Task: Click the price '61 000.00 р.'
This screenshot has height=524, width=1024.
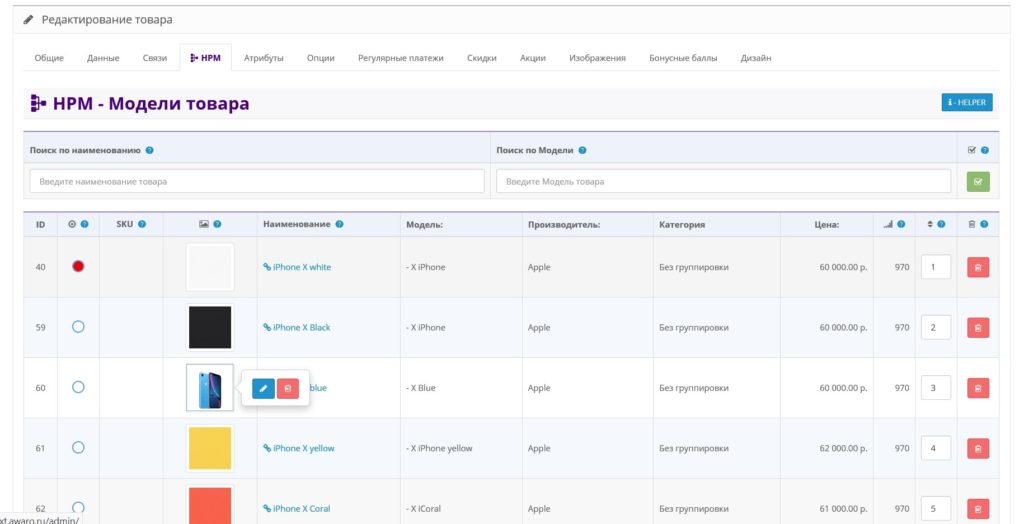Action: pyautogui.click(x=843, y=508)
